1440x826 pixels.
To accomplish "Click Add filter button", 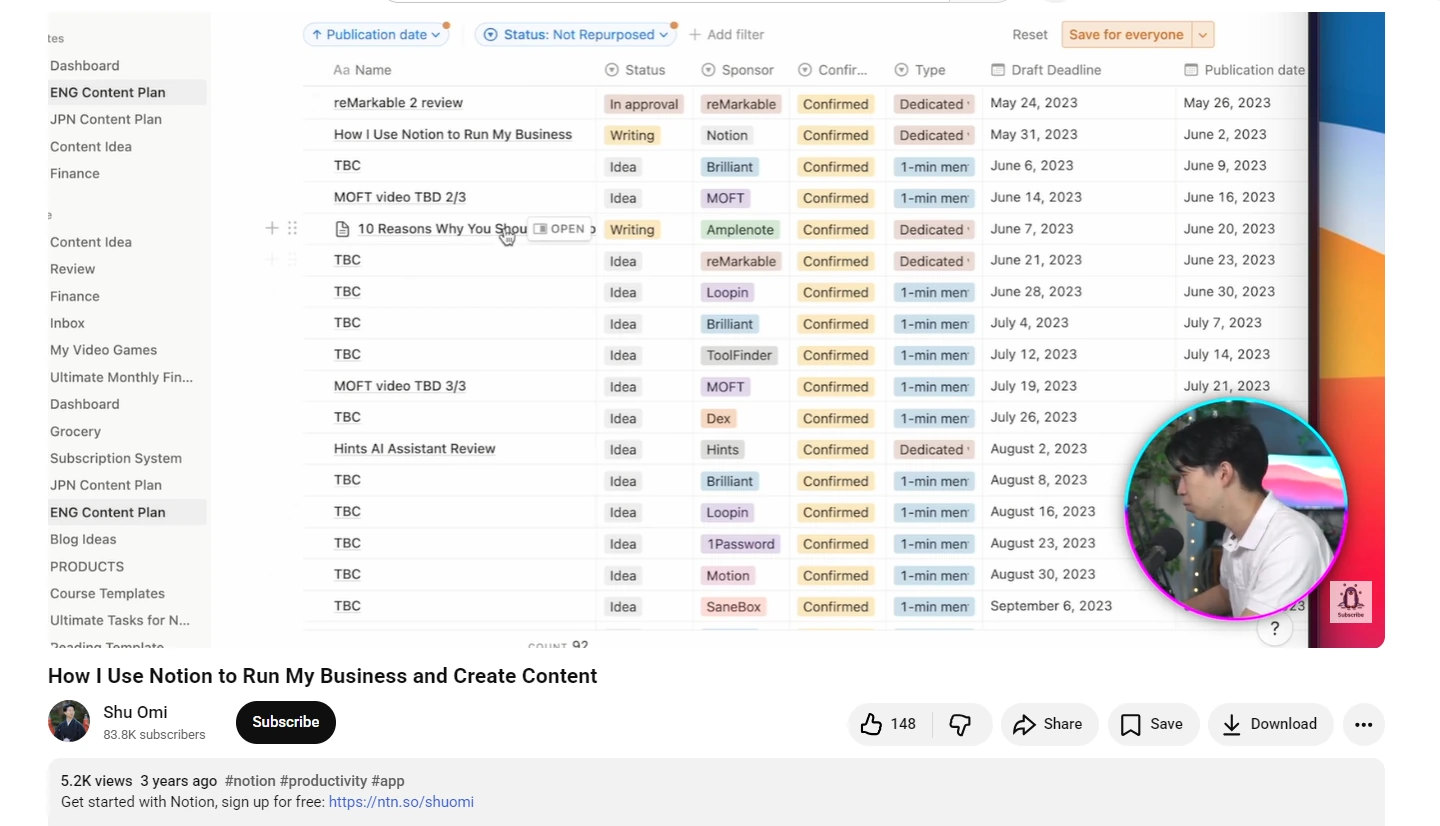I will tap(727, 34).
